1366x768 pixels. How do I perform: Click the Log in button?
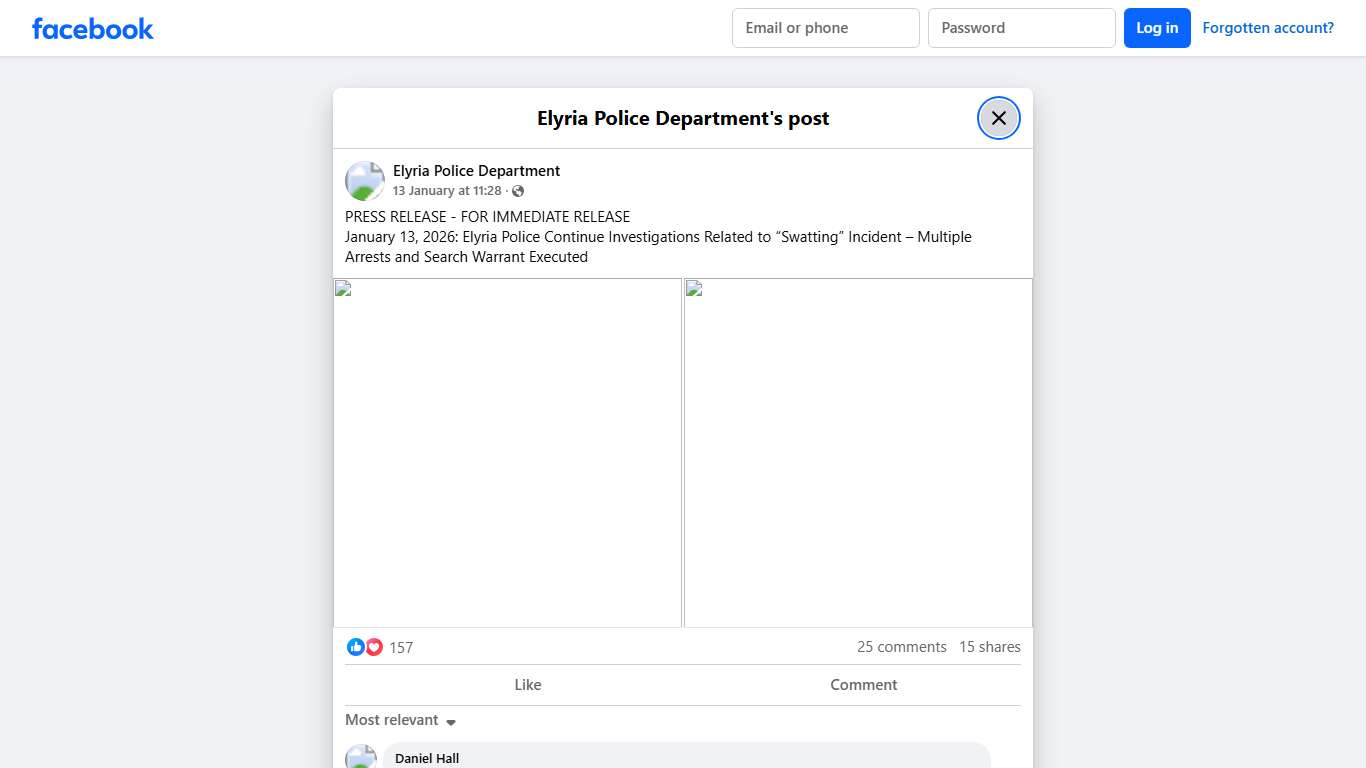[x=1157, y=28]
